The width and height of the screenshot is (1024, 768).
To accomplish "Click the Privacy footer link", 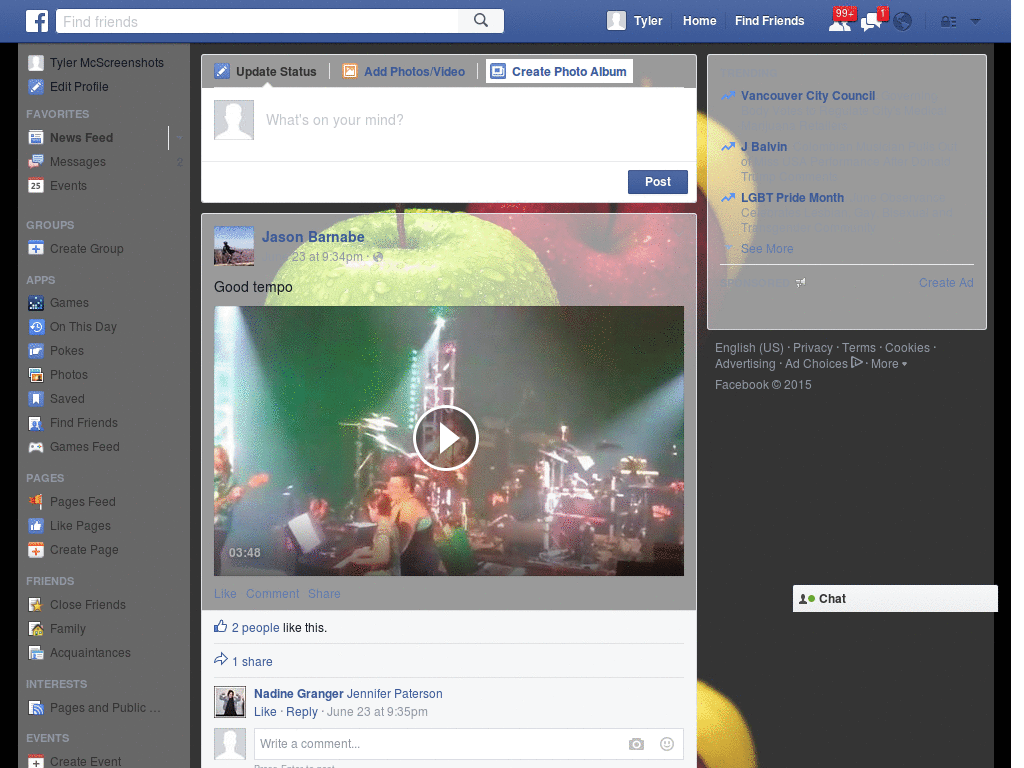I will tap(812, 348).
